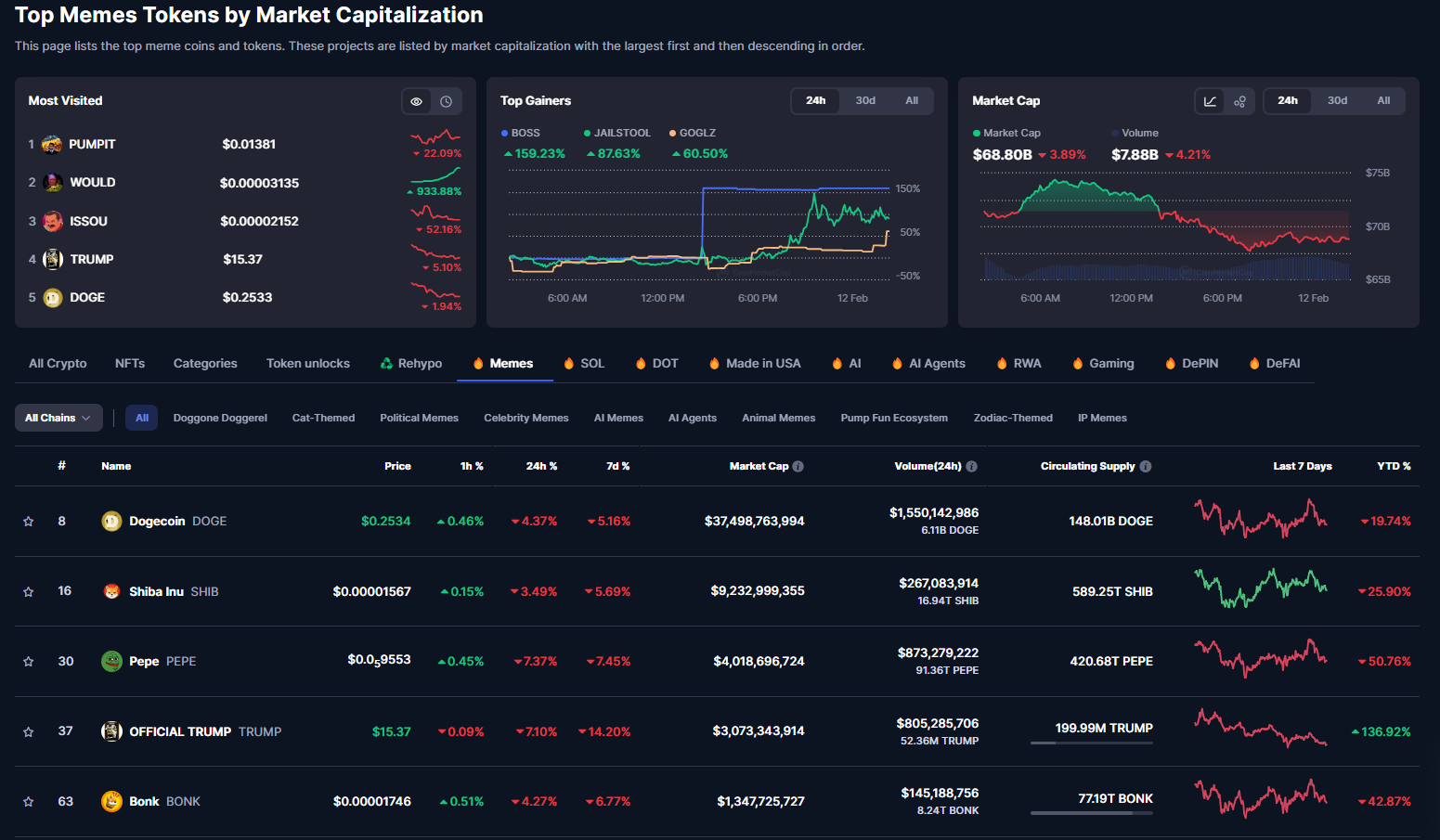Click the Bonk circulating supply progress bar
This screenshot has width=1440, height=840.
tap(1092, 813)
